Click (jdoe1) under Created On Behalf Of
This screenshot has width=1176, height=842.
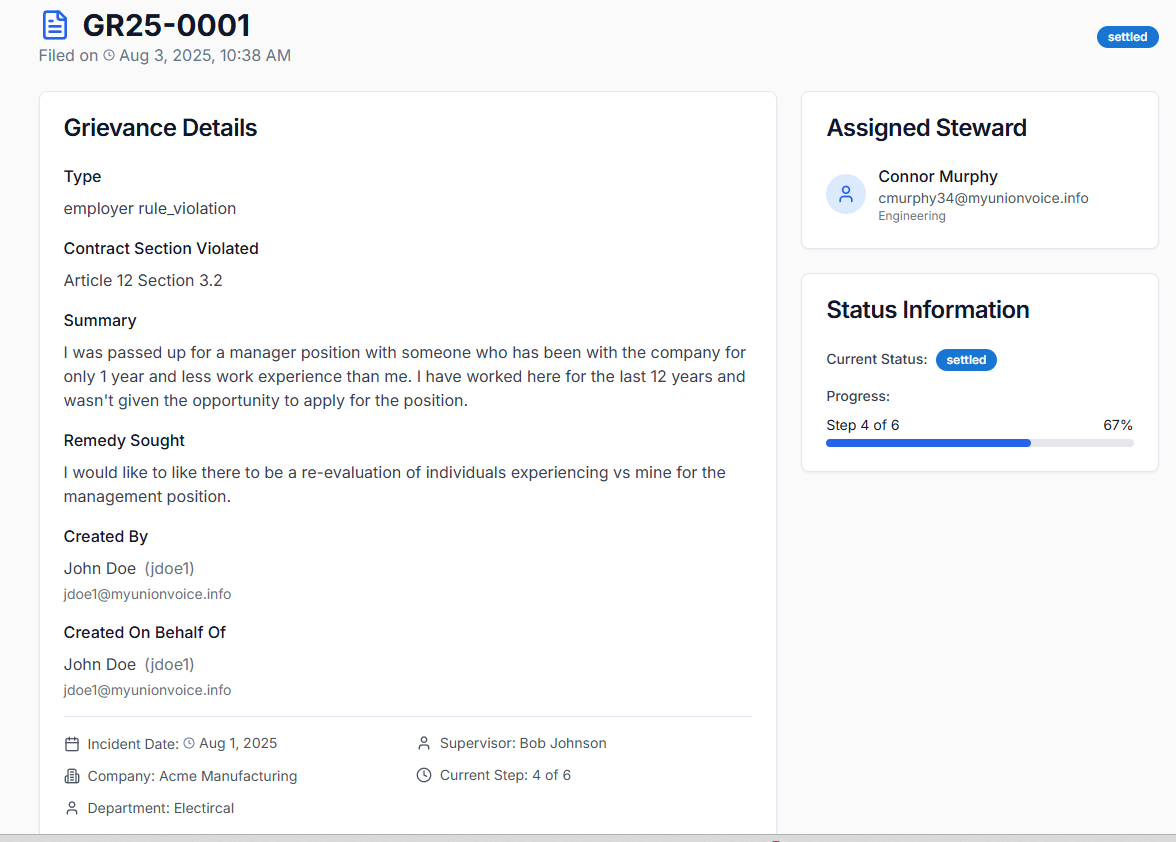(169, 663)
